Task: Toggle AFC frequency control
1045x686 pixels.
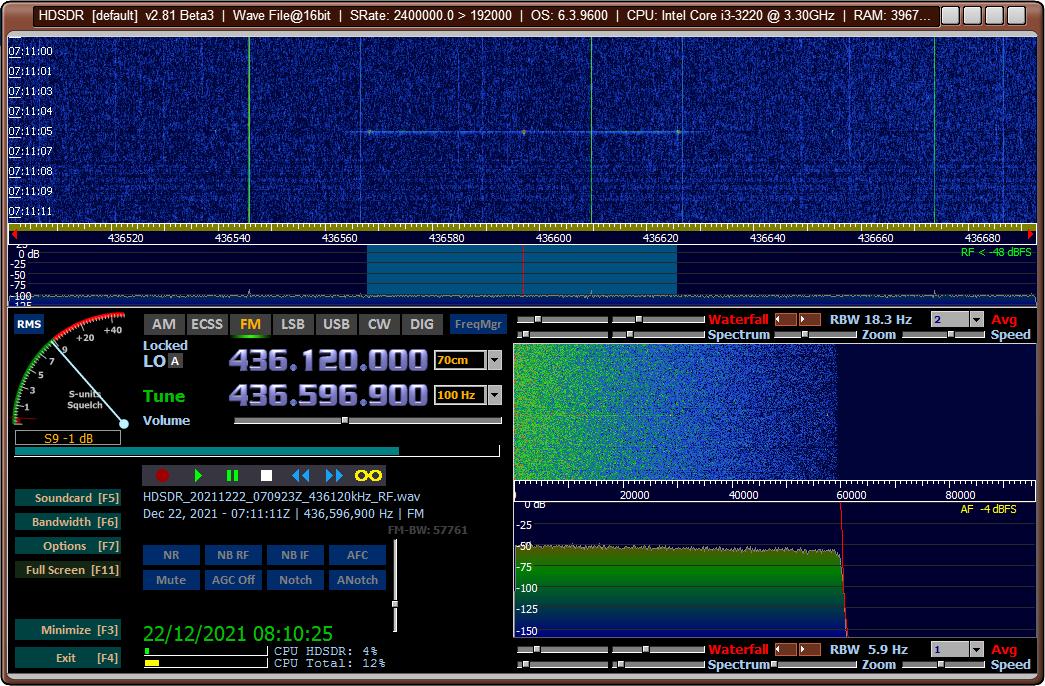Action: point(357,555)
